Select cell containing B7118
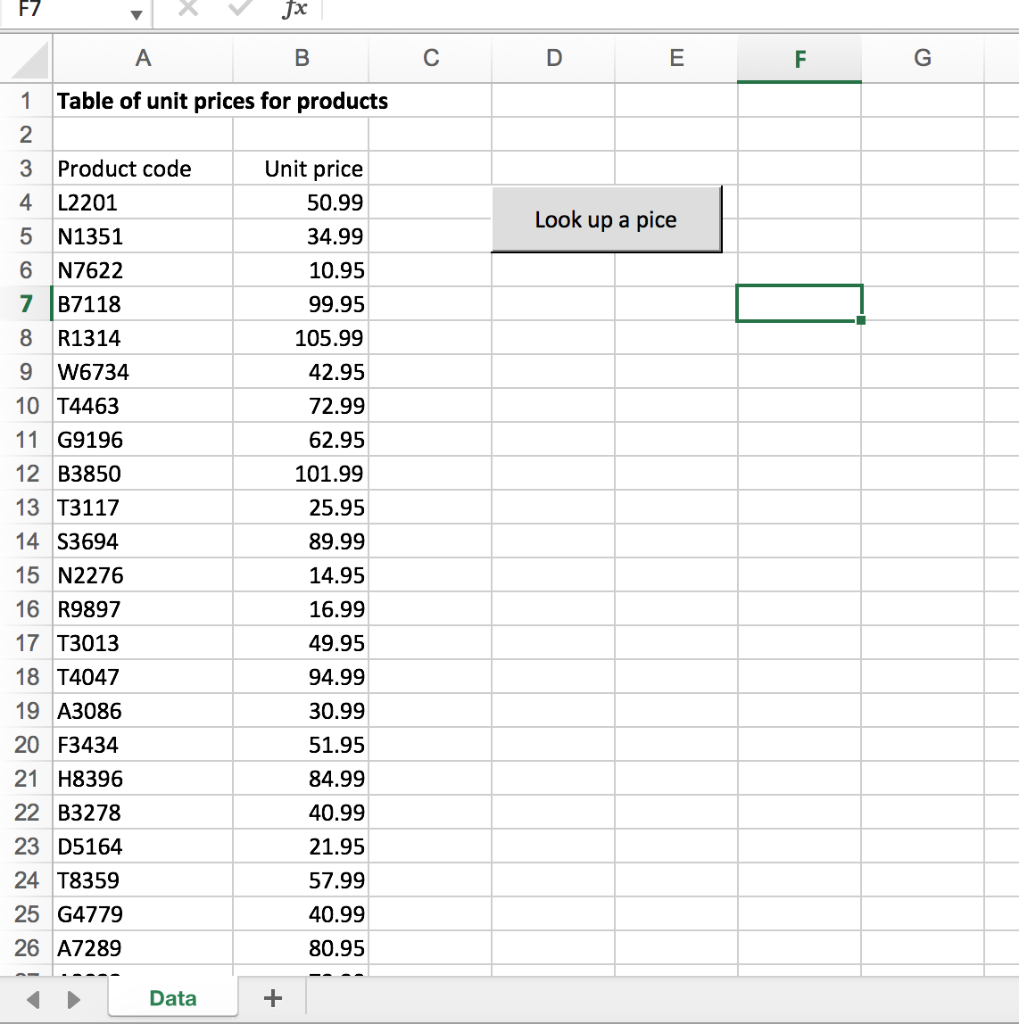The height and width of the screenshot is (1024, 1019). click(x=143, y=304)
